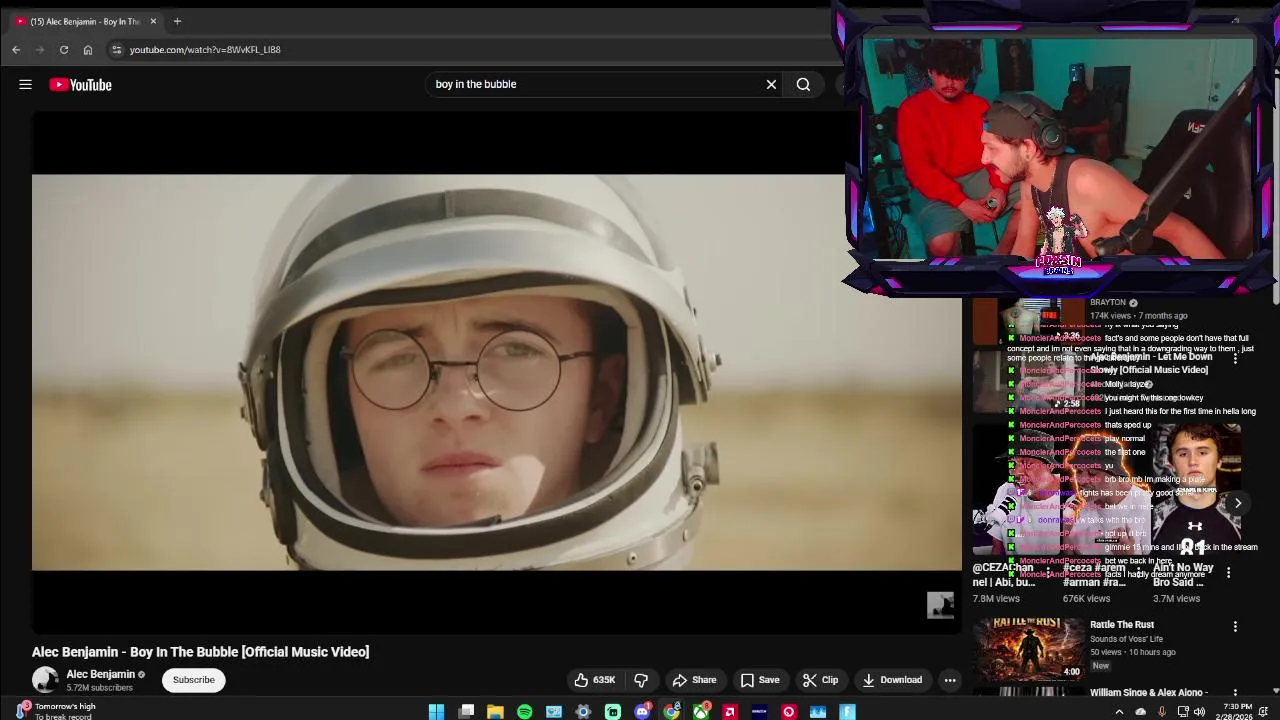Close the Alec Benjamin browser tab
Screen dimensions: 1280x720
(x=153, y=21)
